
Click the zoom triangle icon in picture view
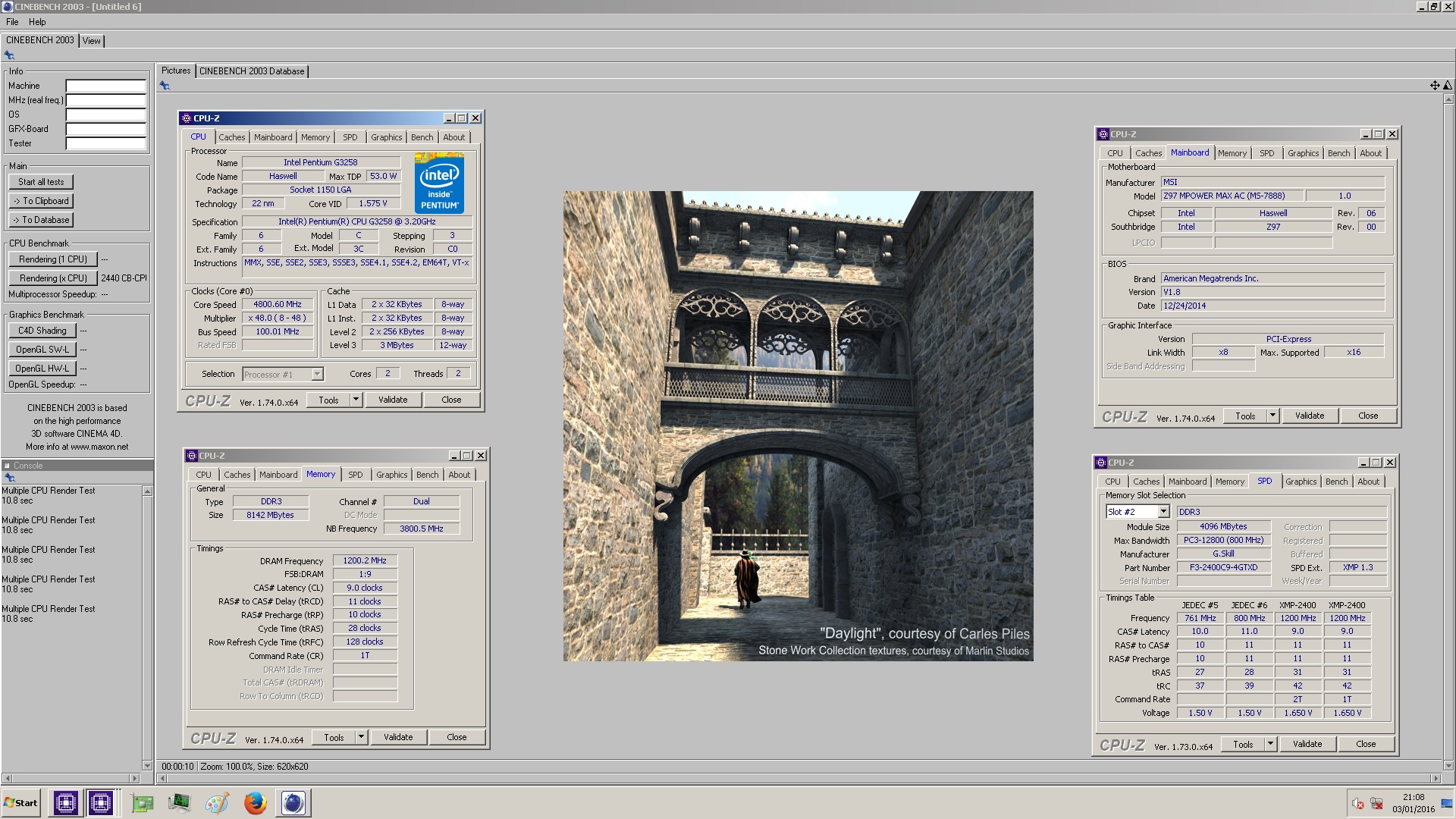click(x=1447, y=86)
